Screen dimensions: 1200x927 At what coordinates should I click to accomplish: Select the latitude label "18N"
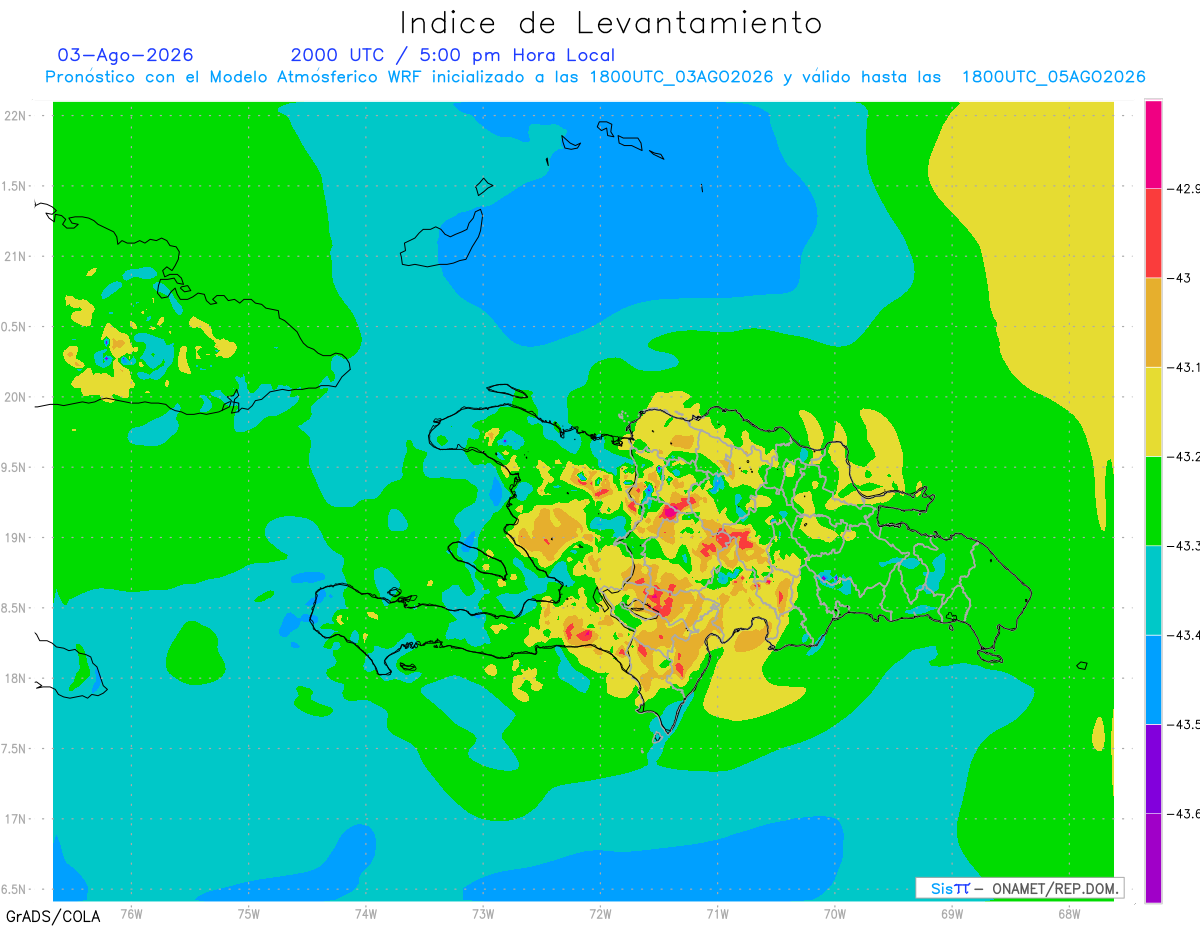(17, 679)
